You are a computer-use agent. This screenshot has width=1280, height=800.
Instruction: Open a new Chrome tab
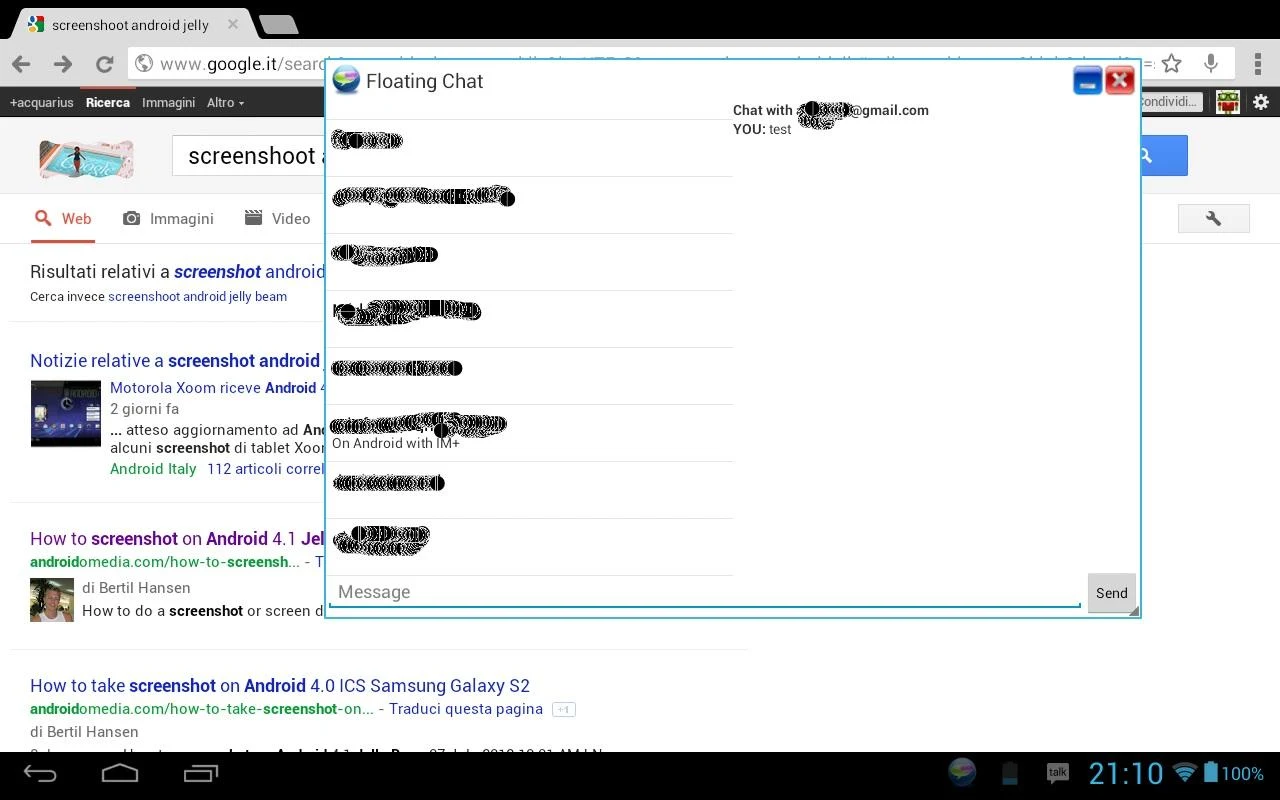click(x=278, y=24)
